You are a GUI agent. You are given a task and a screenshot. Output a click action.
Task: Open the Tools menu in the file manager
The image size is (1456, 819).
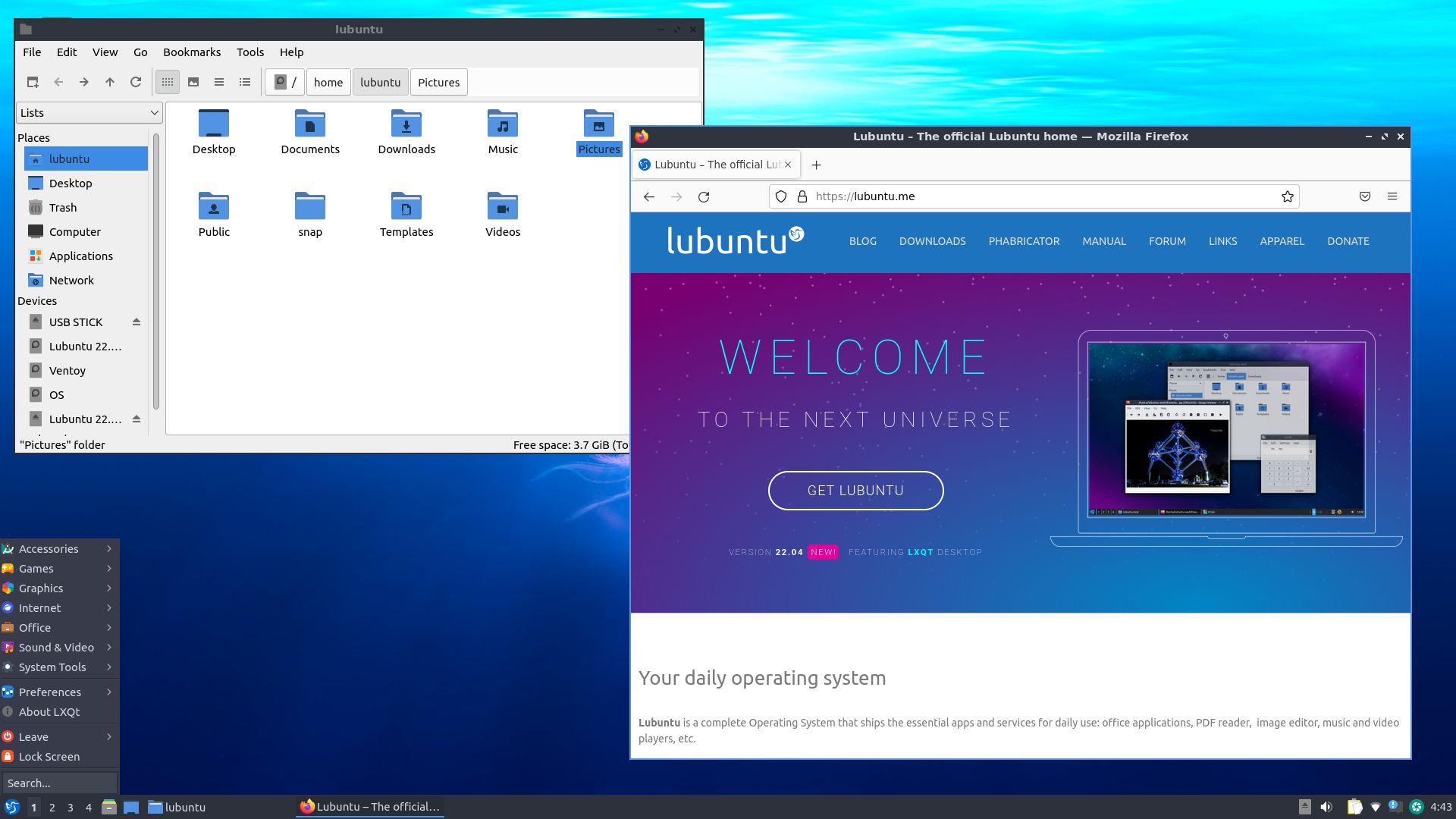click(250, 52)
